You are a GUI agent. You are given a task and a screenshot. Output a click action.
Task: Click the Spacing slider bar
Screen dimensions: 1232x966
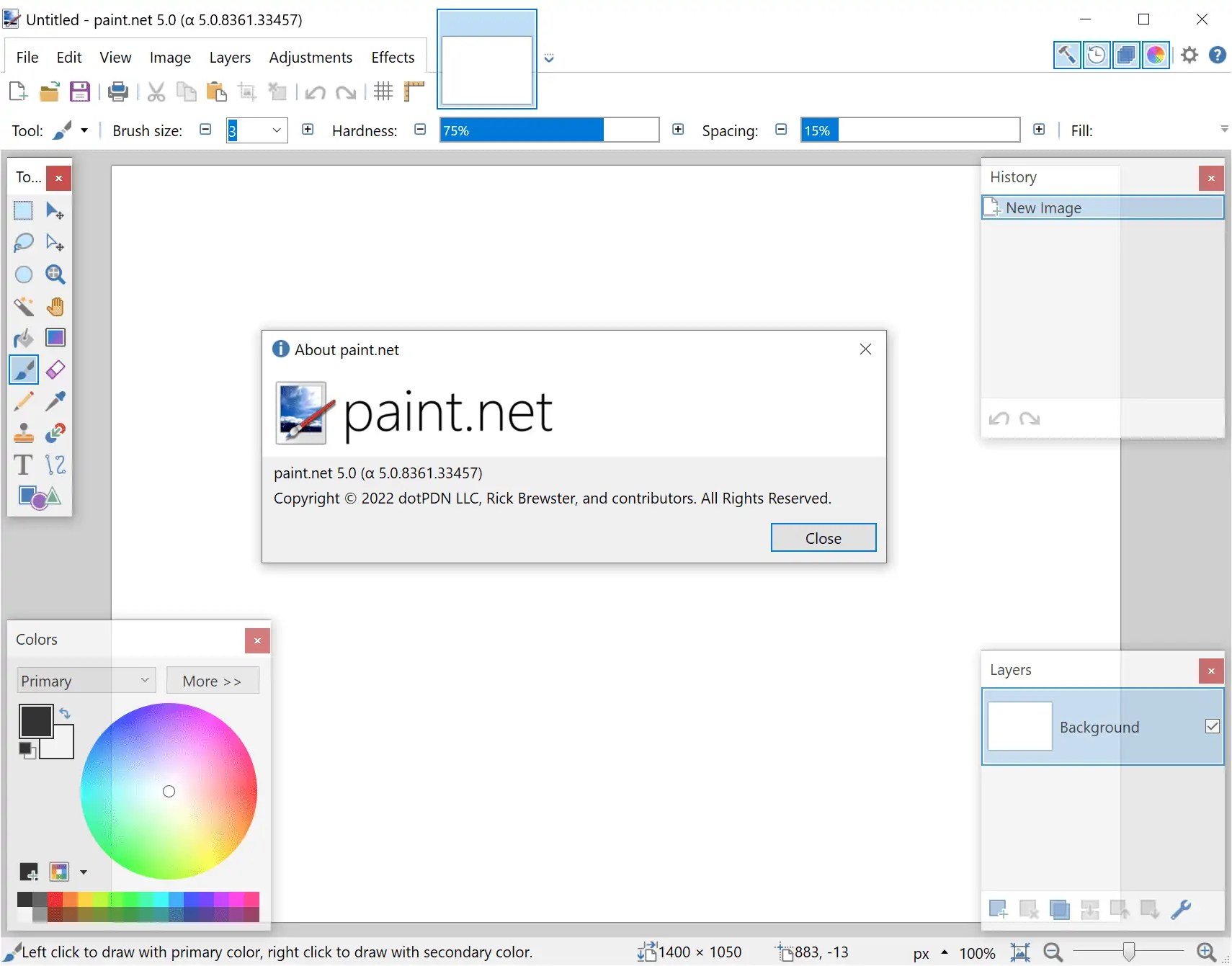point(911,130)
